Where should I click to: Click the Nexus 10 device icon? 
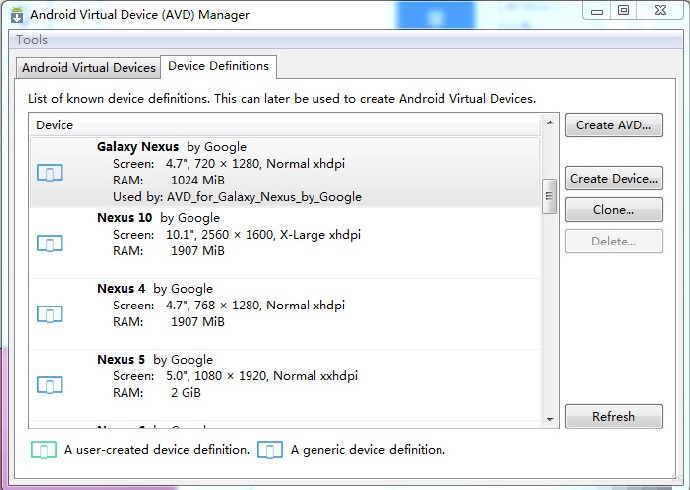[x=50, y=243]
